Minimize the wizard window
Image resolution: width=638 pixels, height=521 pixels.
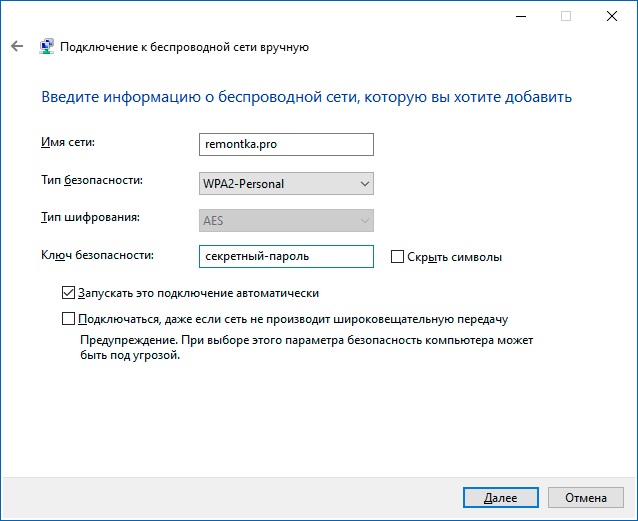(x=521, y=16)
